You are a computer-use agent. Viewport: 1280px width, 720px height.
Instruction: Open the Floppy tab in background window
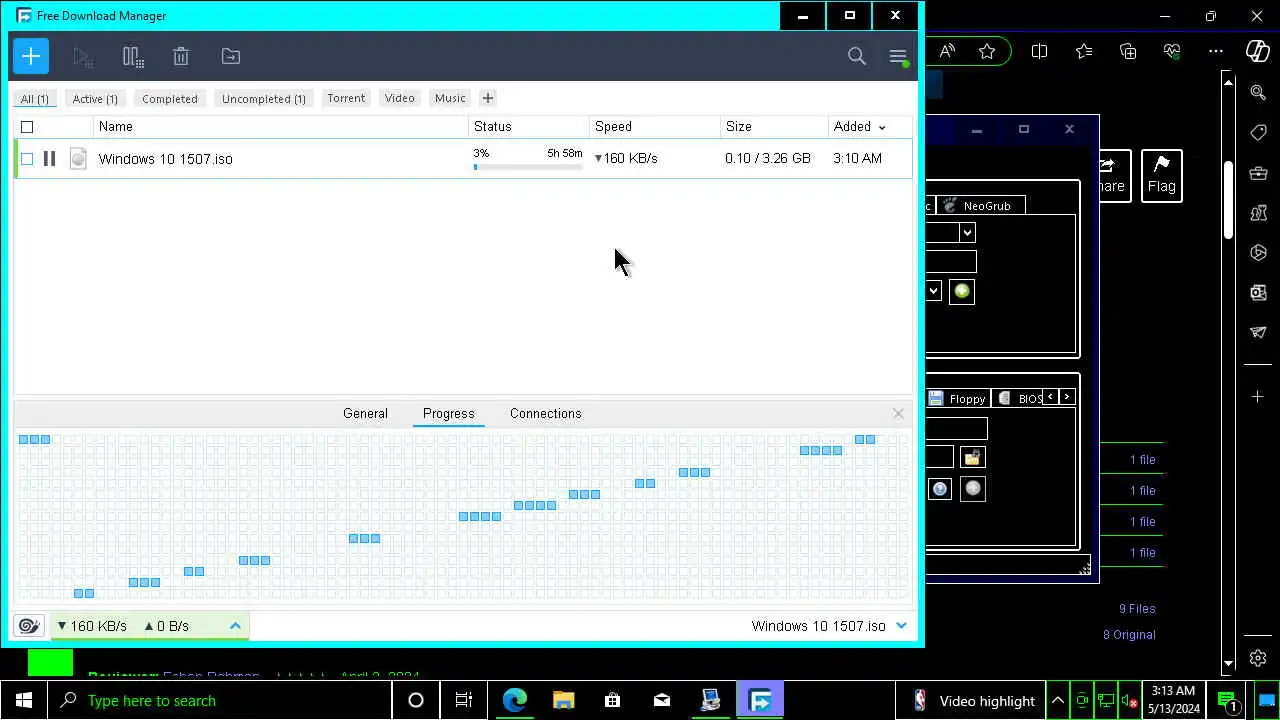(x=958, y=398)
